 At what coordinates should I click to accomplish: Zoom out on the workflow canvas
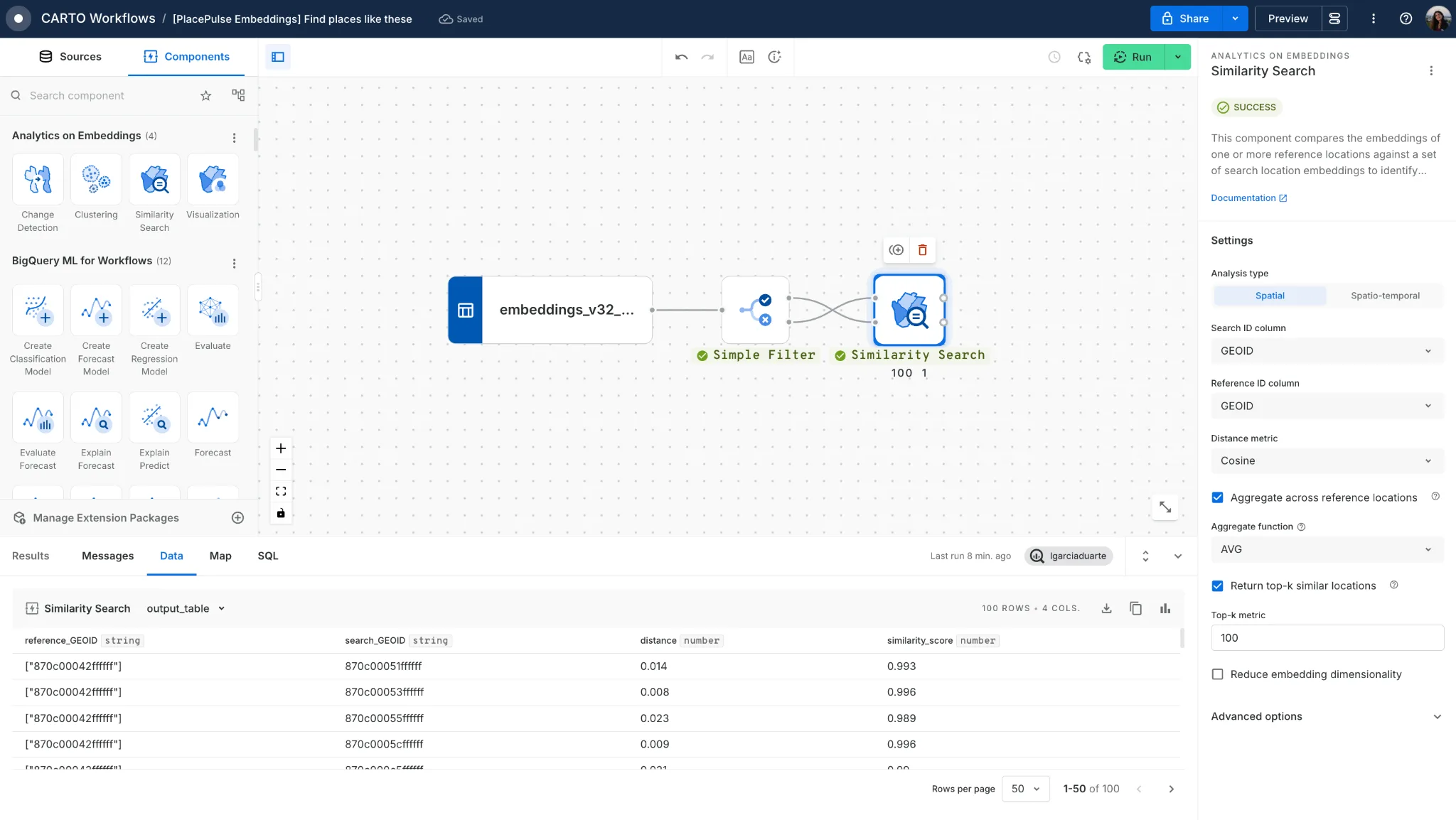point(281,470)
